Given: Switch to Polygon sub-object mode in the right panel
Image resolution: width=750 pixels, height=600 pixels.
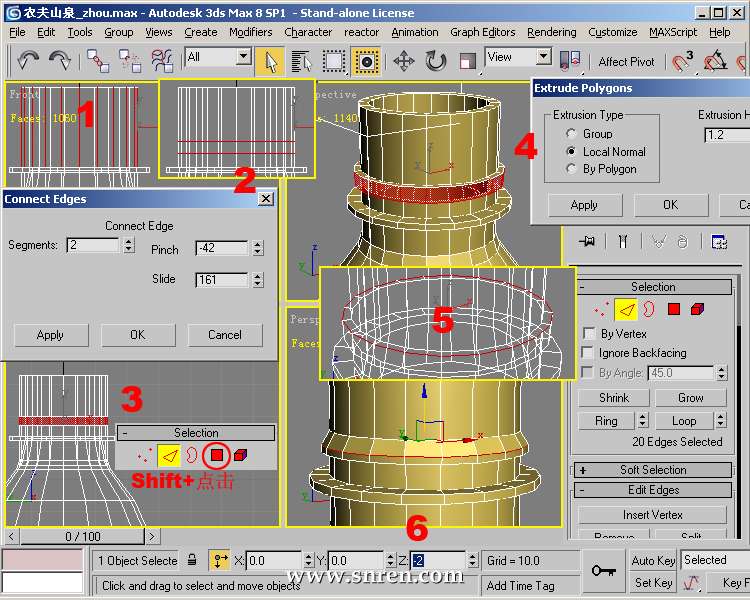Looking at the screenshot, I should pyautogui.click(x=674, y=310).
